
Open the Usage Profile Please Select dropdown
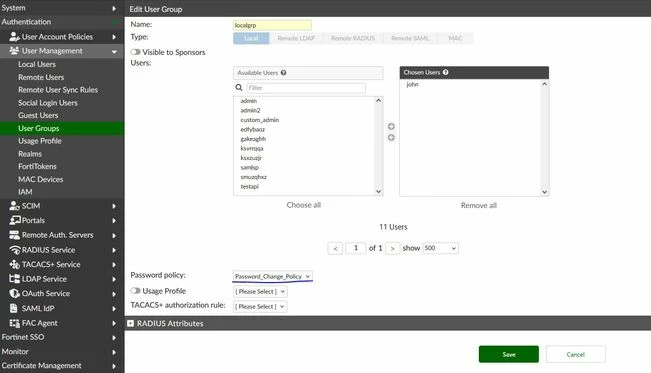click(260, 292)
